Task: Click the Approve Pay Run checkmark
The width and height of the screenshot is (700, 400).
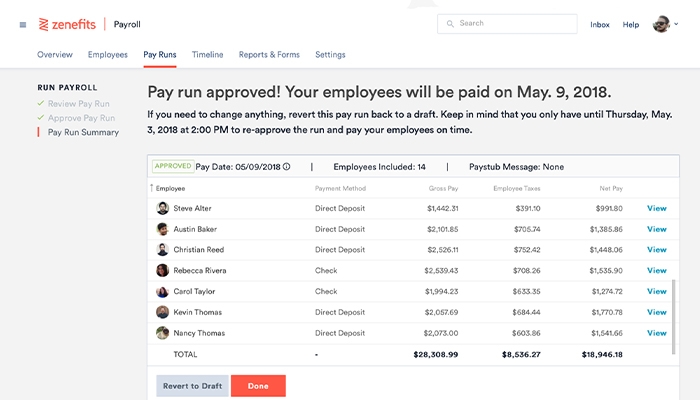Action: (x=41, y=117)
